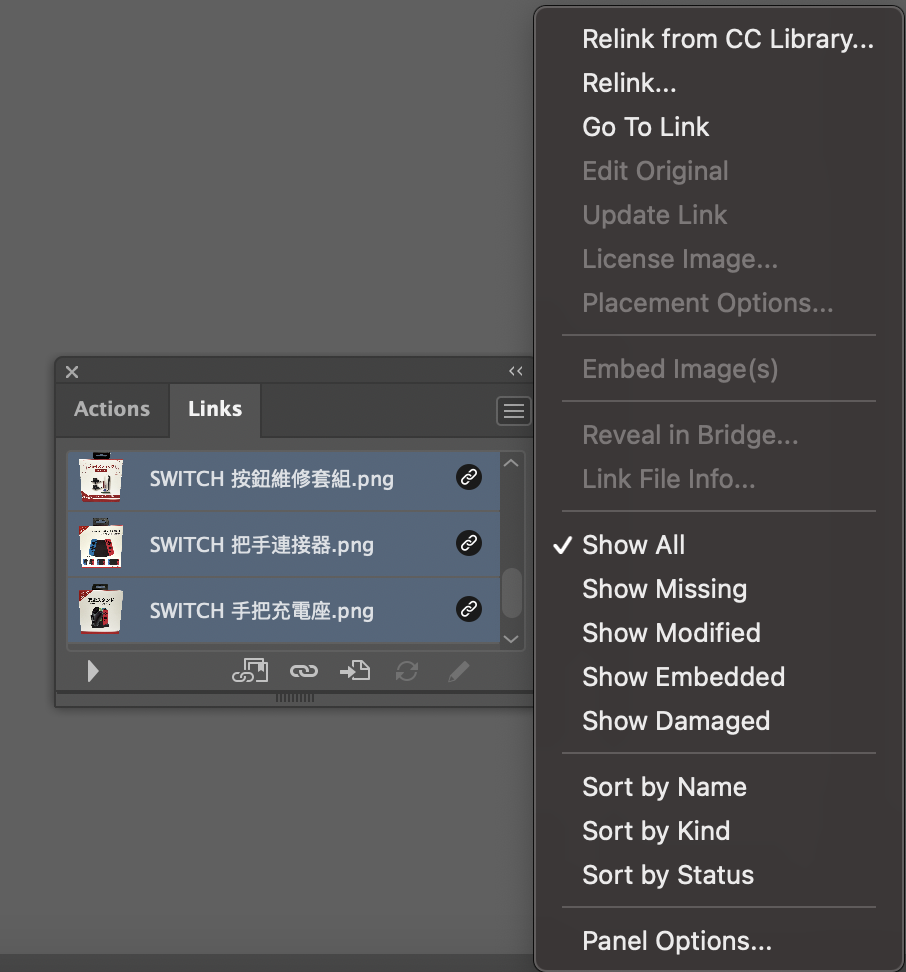Click the scrollbar up arrow in Links list
The height and width of the screenshot is (972, 906).
[x=510, y=461]
